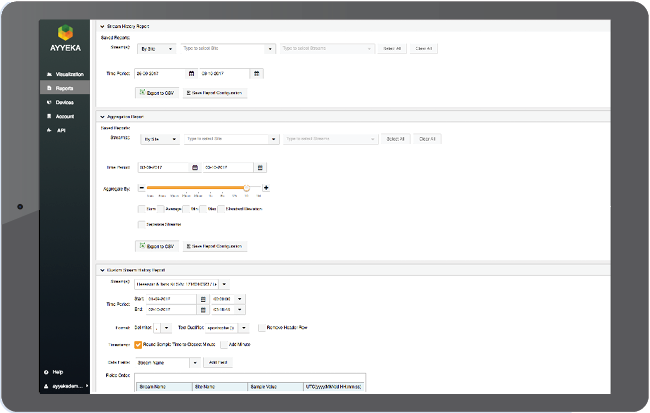This screenshot has width=650, height=413.
Task: Open calendar for Custom Report start date
Action: tap(203, 298)
